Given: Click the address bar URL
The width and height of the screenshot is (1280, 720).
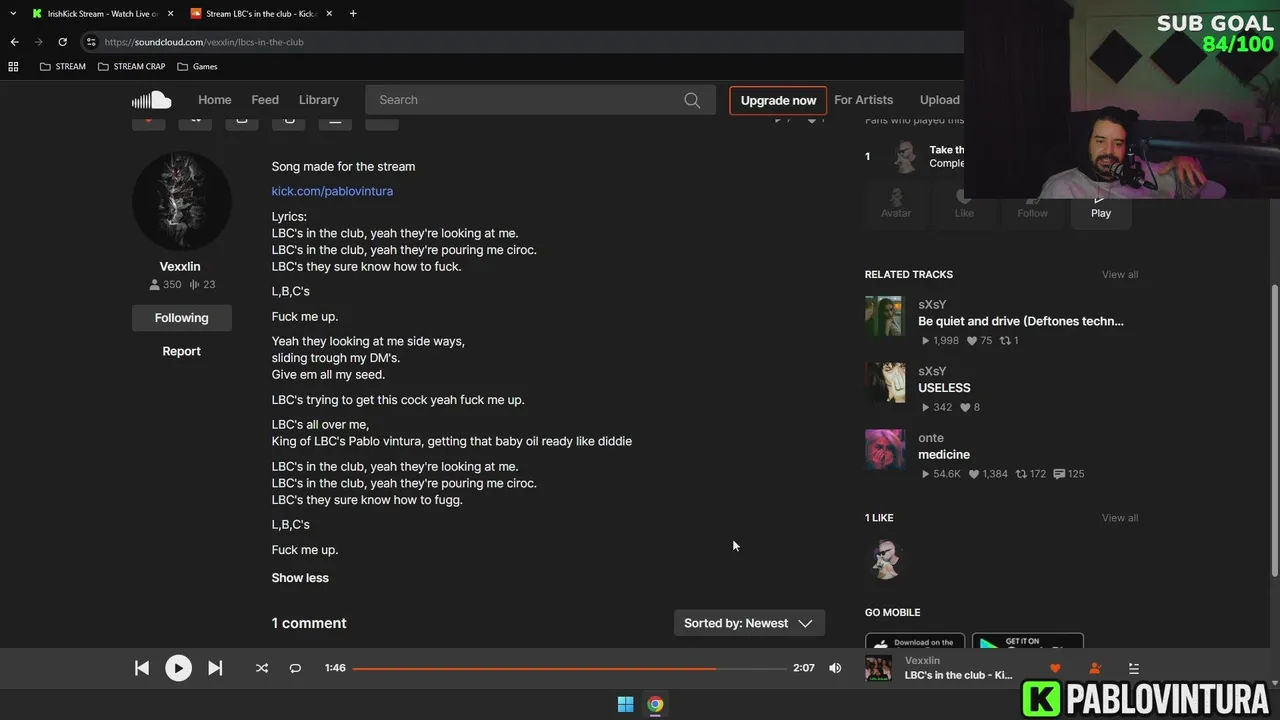Looking at the screenshot, I should point(204,42).
